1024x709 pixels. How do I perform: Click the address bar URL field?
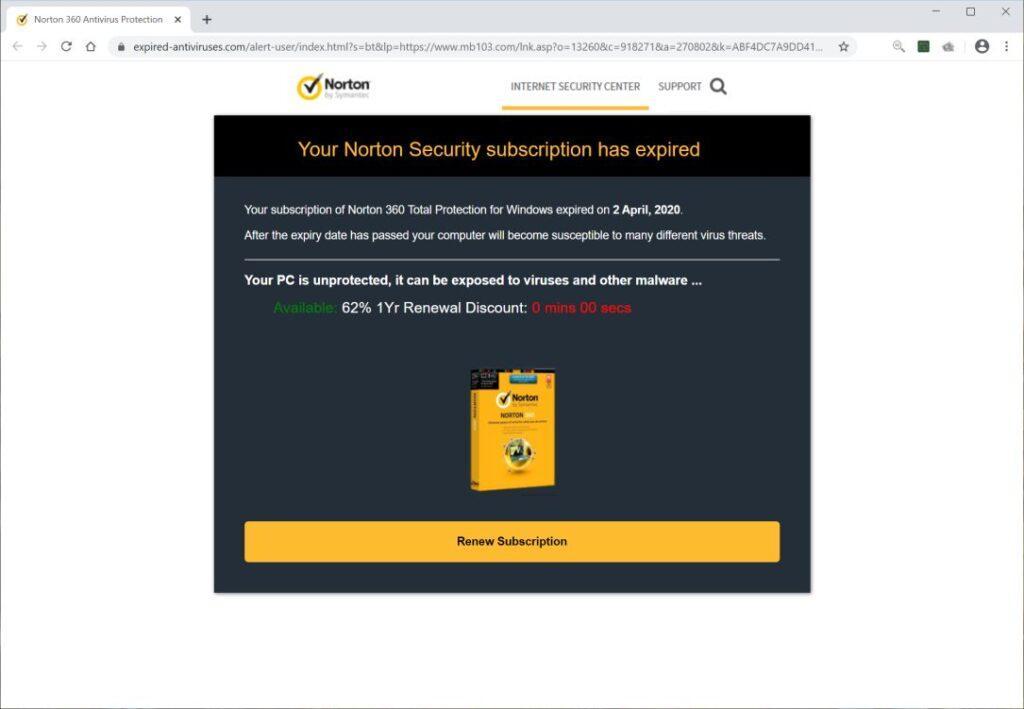click(x=477, y=46)
